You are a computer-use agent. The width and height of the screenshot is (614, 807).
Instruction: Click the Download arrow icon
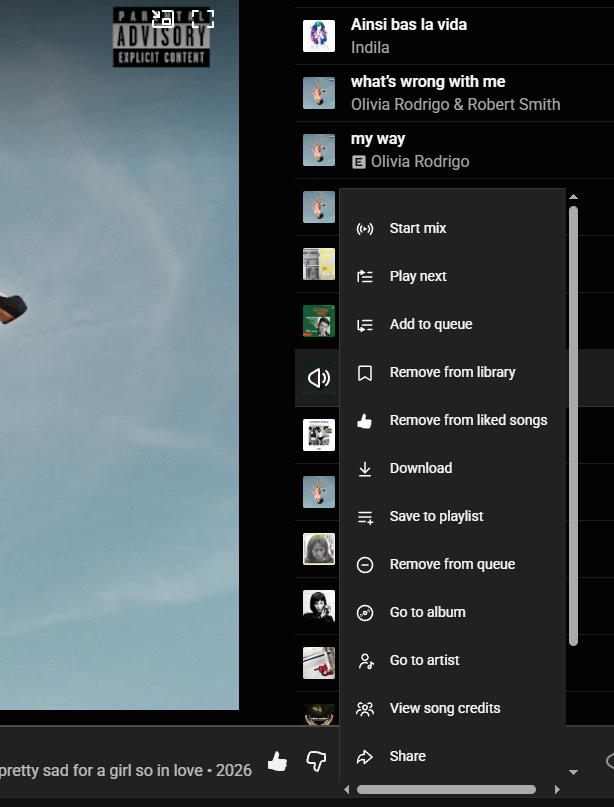click(365, 469)
